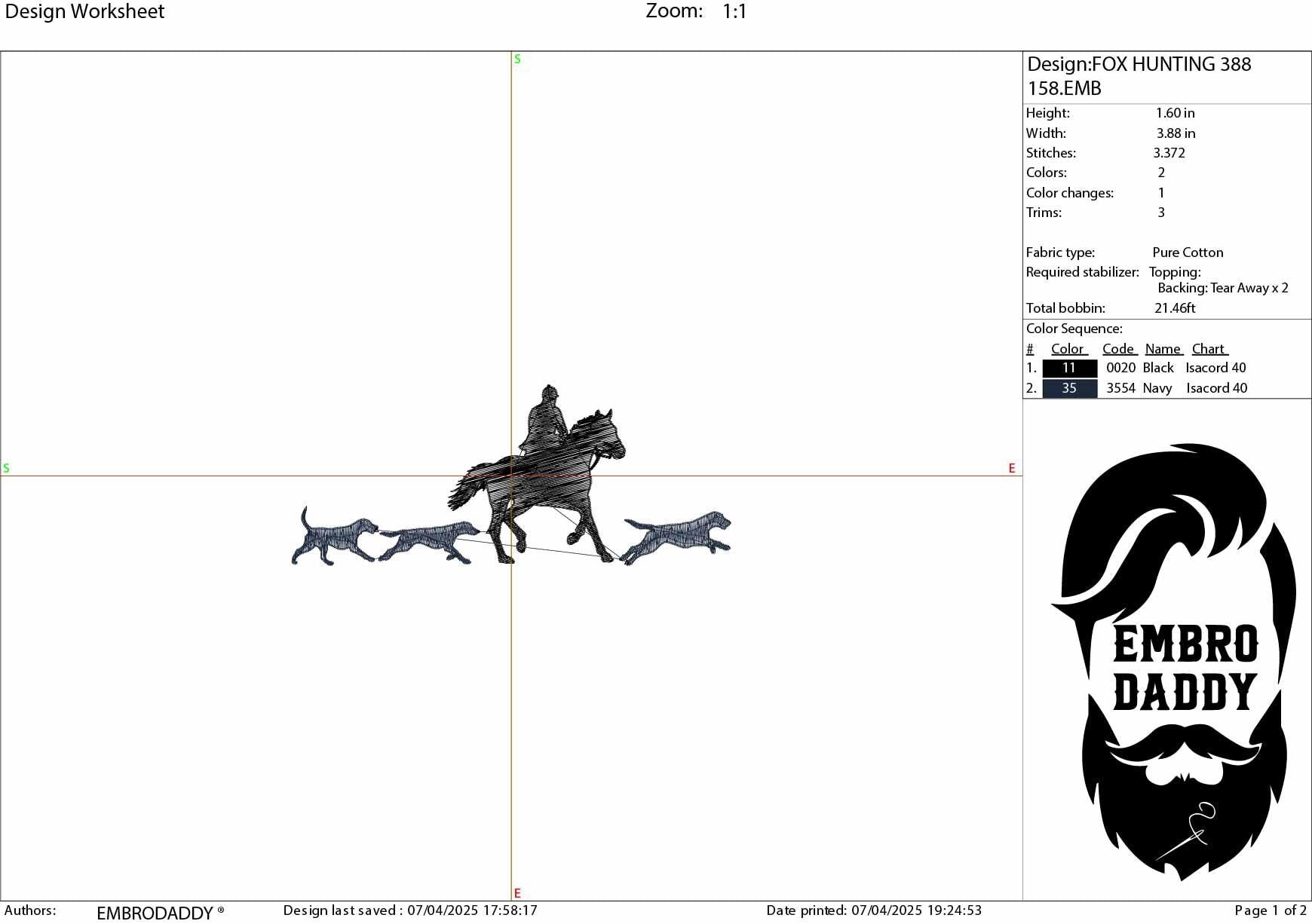Click the navy color swatch numbered 35
Screen dimensions: 1312x924
pos(1069,389)
